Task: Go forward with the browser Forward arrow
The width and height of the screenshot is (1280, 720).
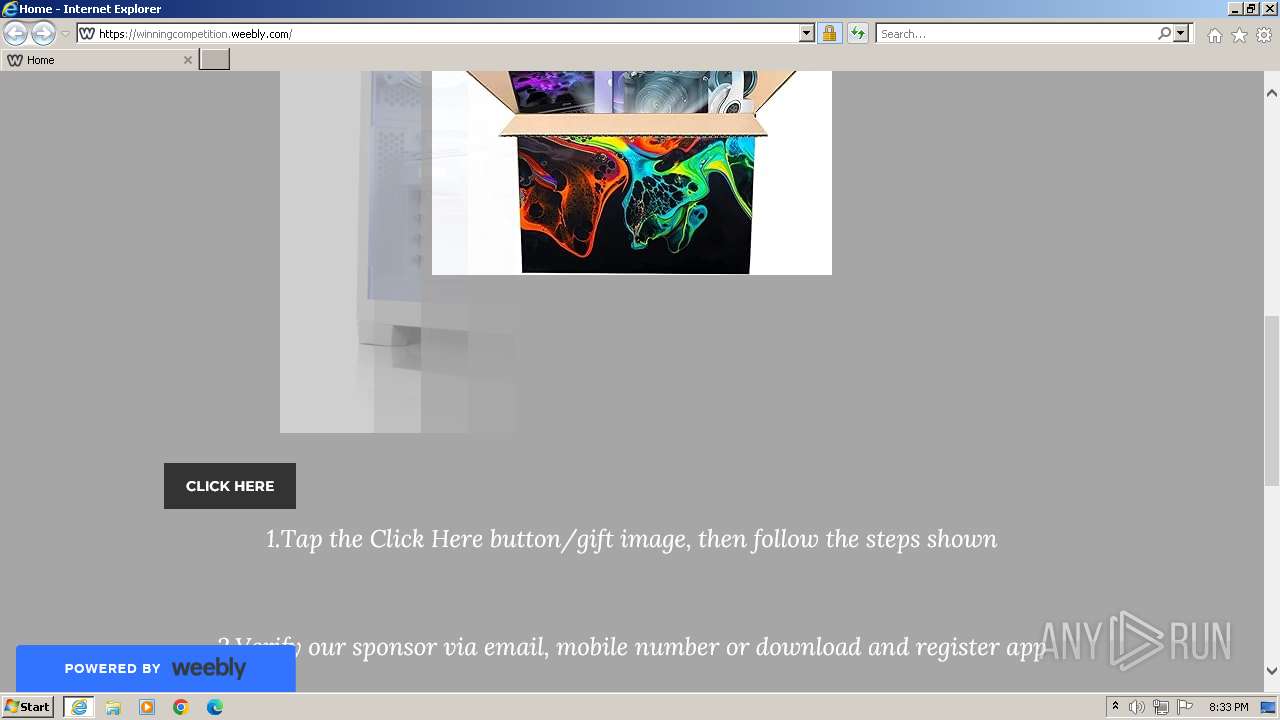Action: tap(43, 33)
